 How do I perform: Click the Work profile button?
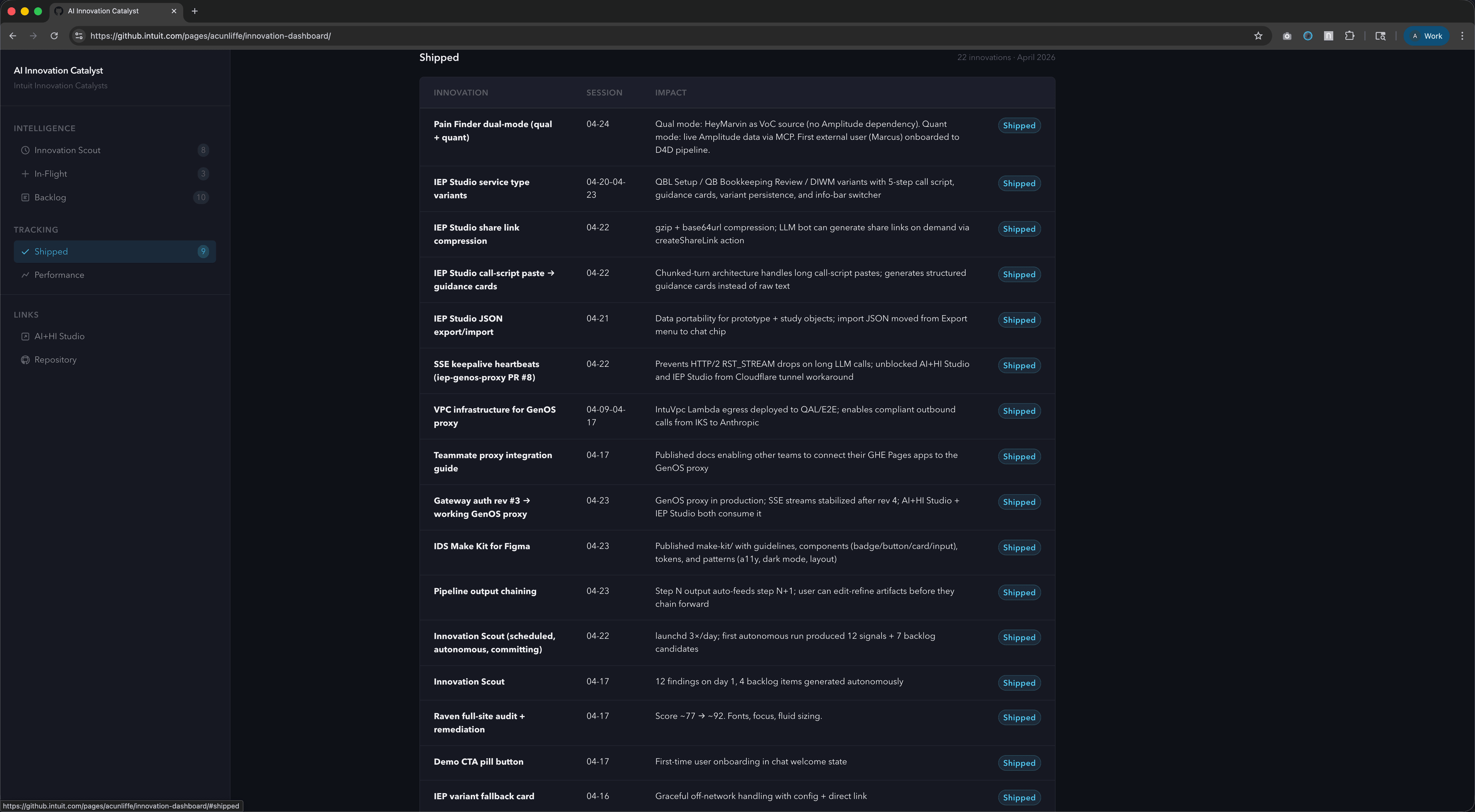tap(1426, 35)
